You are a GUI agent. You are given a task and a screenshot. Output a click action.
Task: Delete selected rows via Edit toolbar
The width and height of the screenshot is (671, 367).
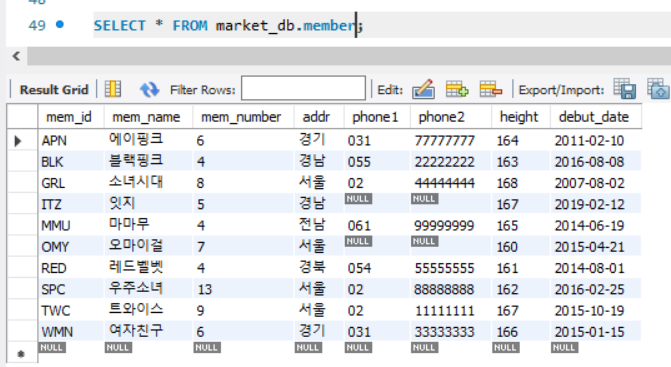[490, 89]
